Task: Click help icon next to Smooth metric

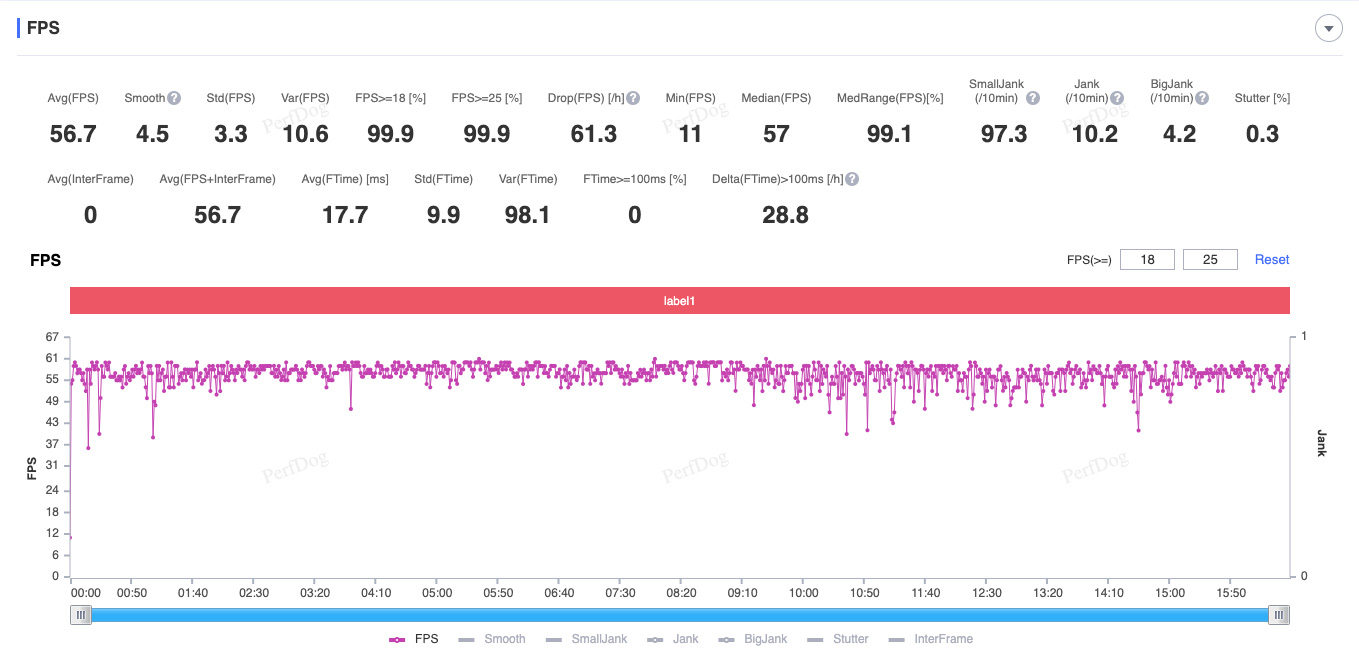Action: click(x=174, y=98)
